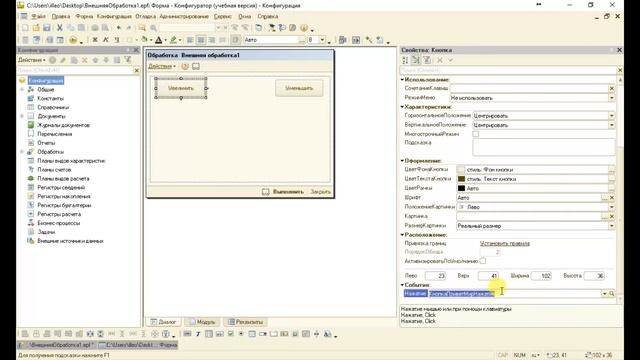This screenshot has width=640, height=360.
Task: Click the Закрыть button on the form
Action: [320, 191]
